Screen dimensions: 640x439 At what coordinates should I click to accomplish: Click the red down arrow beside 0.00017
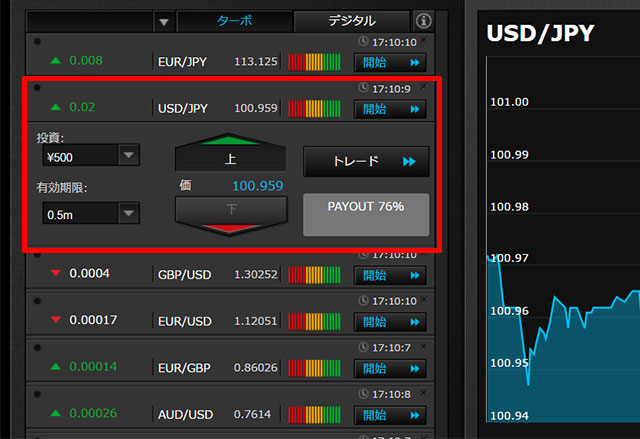[x=56, y=319]
